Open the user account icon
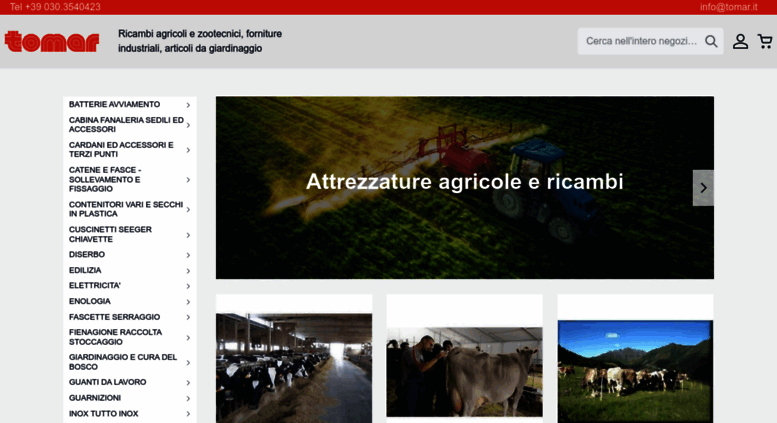The height and width of the screenshot is (423, 777). (x=740, y=41)
